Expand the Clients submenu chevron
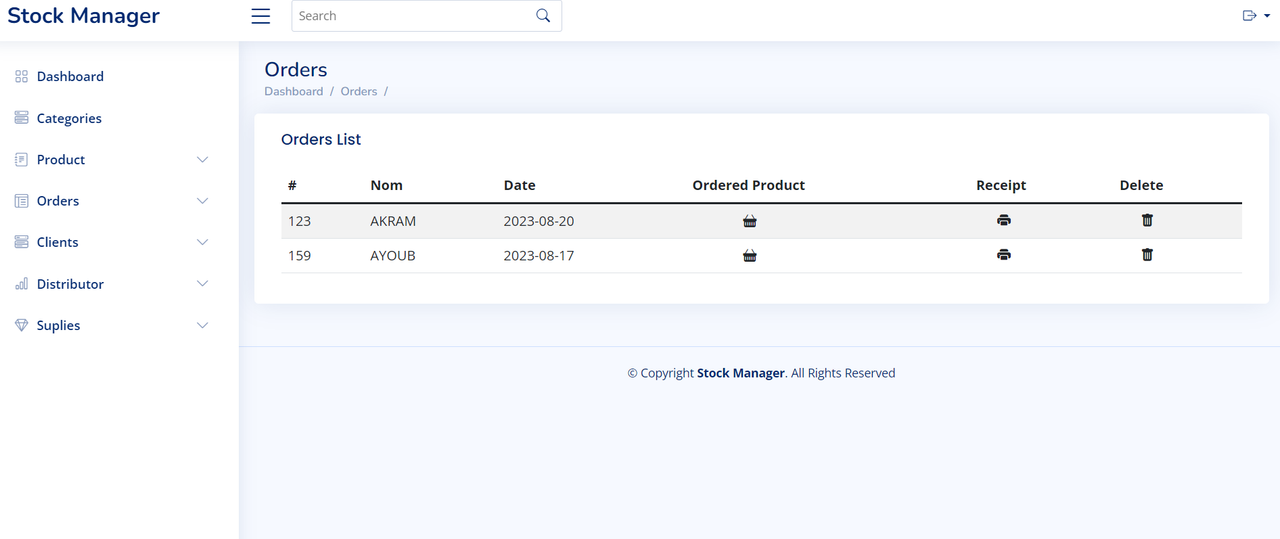Screen dimensions: 1280x539 pos(202,242)
